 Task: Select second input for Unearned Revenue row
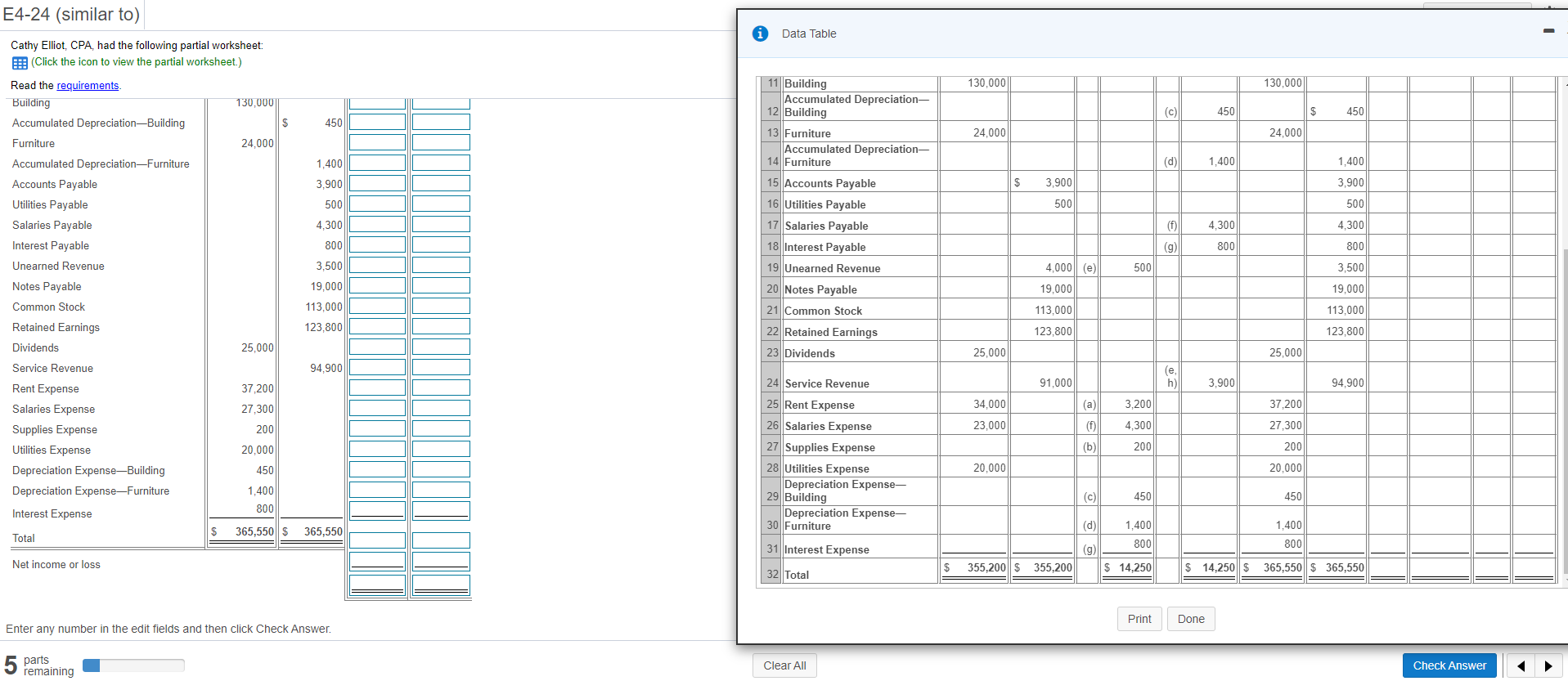click(441, 265)
